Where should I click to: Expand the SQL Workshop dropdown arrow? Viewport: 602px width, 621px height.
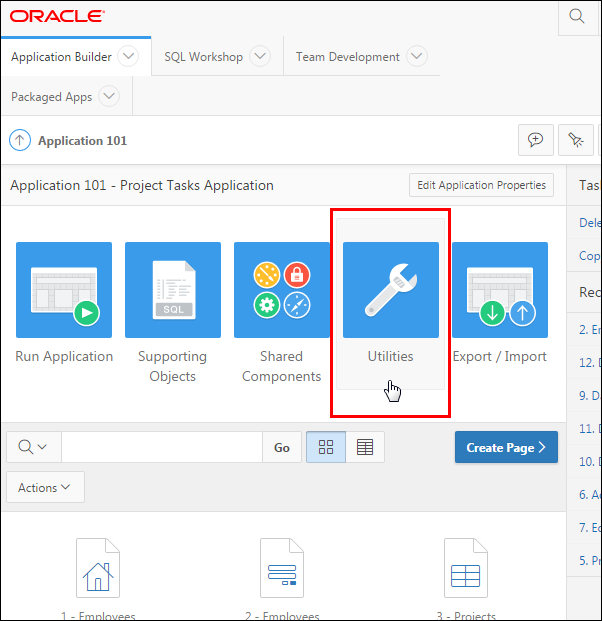(260, 56)
